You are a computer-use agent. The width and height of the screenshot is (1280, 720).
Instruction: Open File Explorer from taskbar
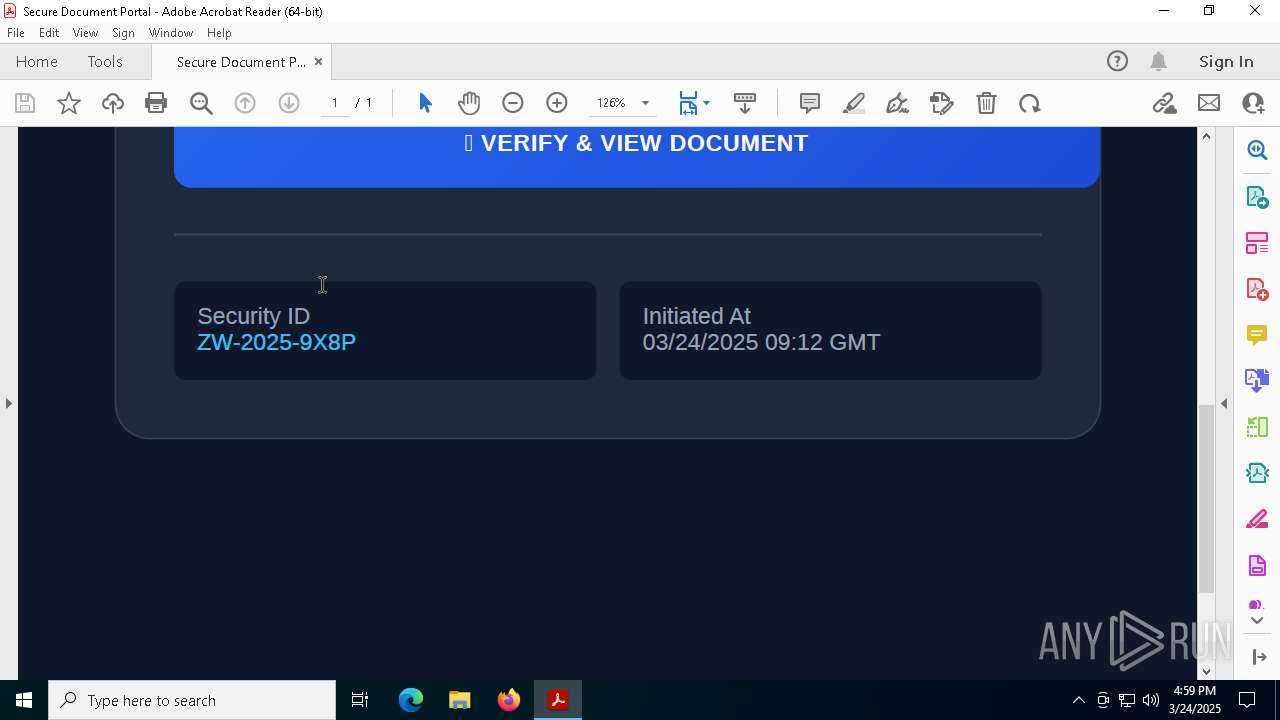coord(459,700)
